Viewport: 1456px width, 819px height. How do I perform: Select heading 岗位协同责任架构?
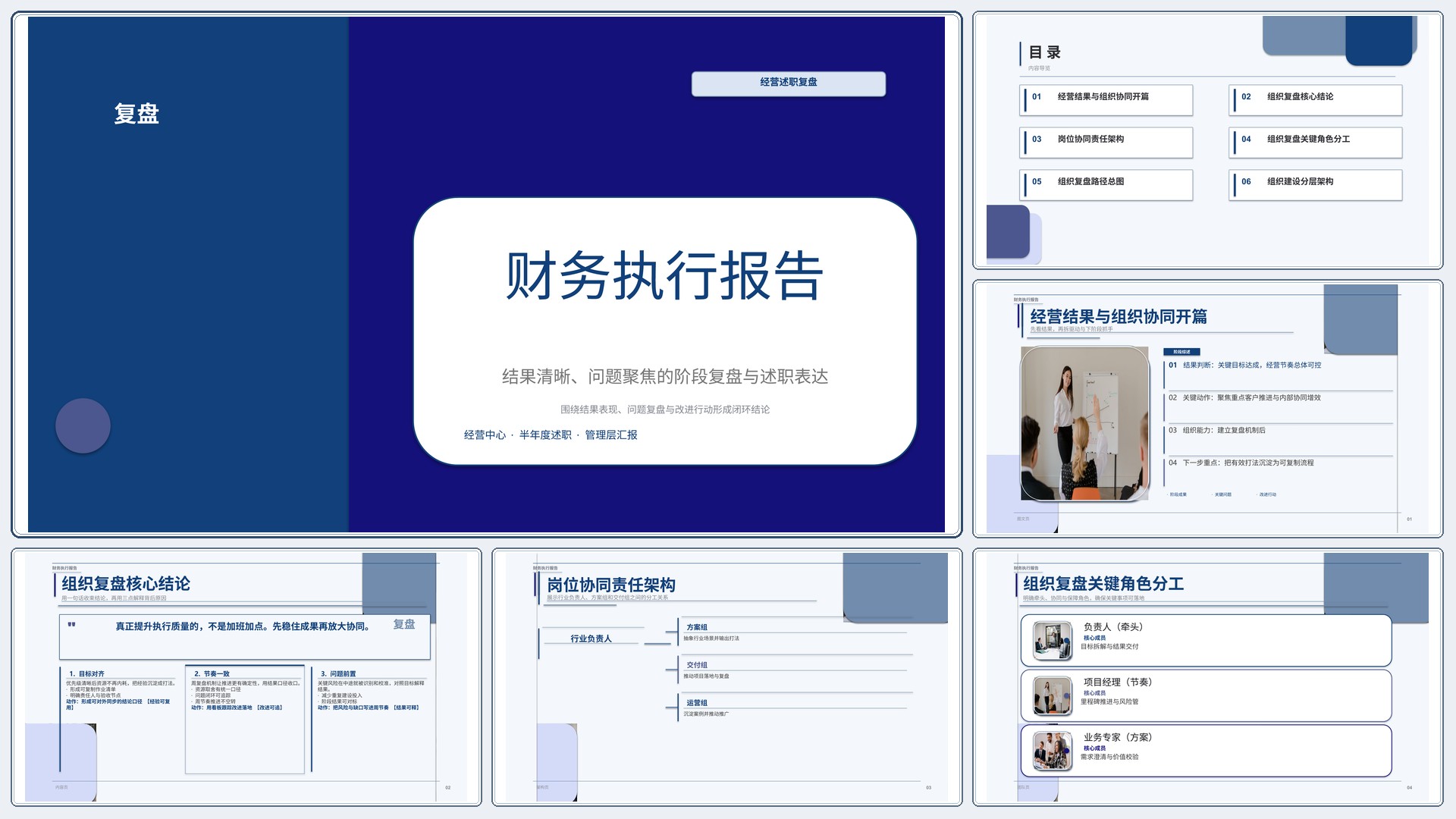coord(611,585)
